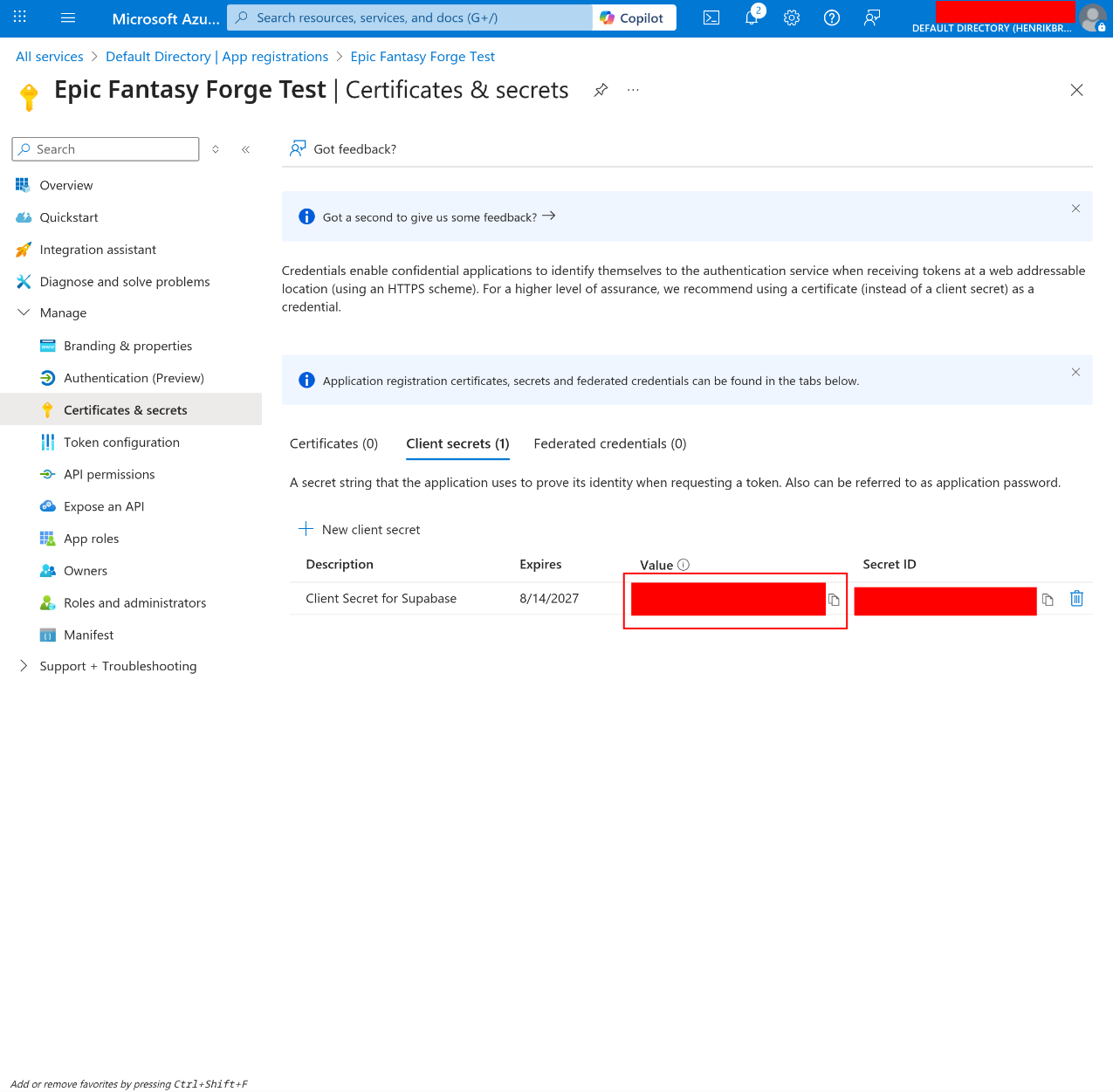Open the Cloud Shell terminal icon
This screenshot has width=1113, height=1092.
pos(711,17)
